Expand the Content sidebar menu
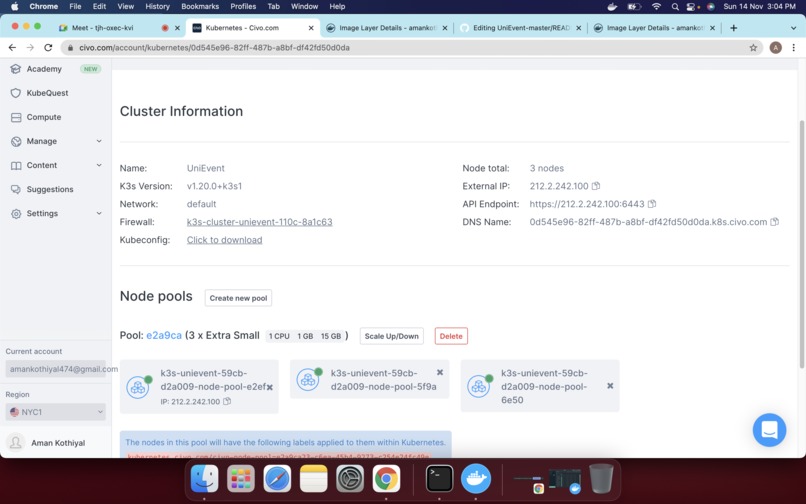 (56, 165)
